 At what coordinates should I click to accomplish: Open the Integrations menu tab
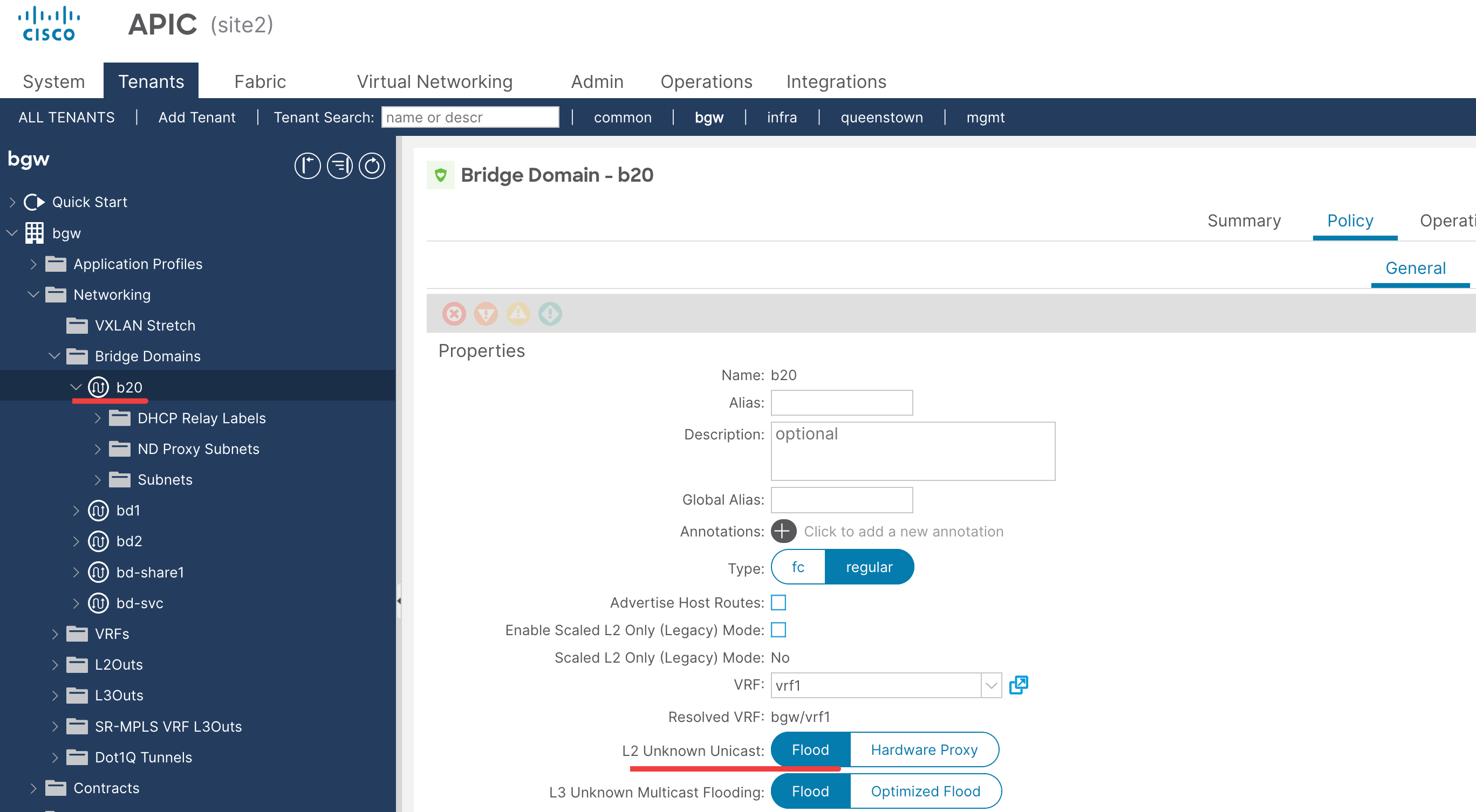tap(836, 81)
